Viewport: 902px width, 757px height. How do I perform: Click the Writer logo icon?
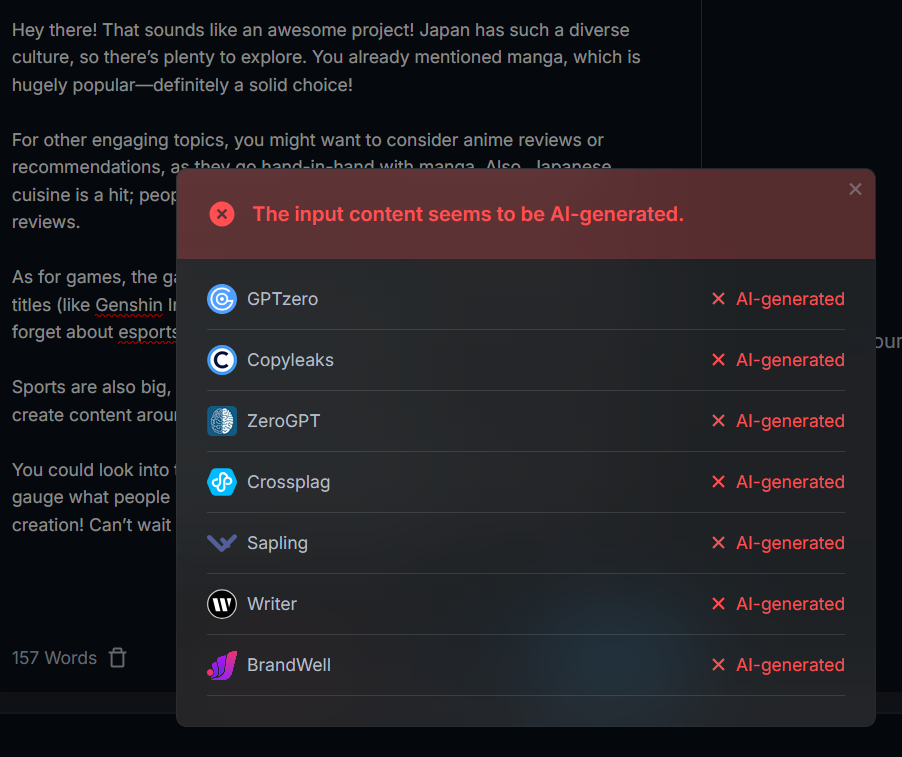pos(221,604)
